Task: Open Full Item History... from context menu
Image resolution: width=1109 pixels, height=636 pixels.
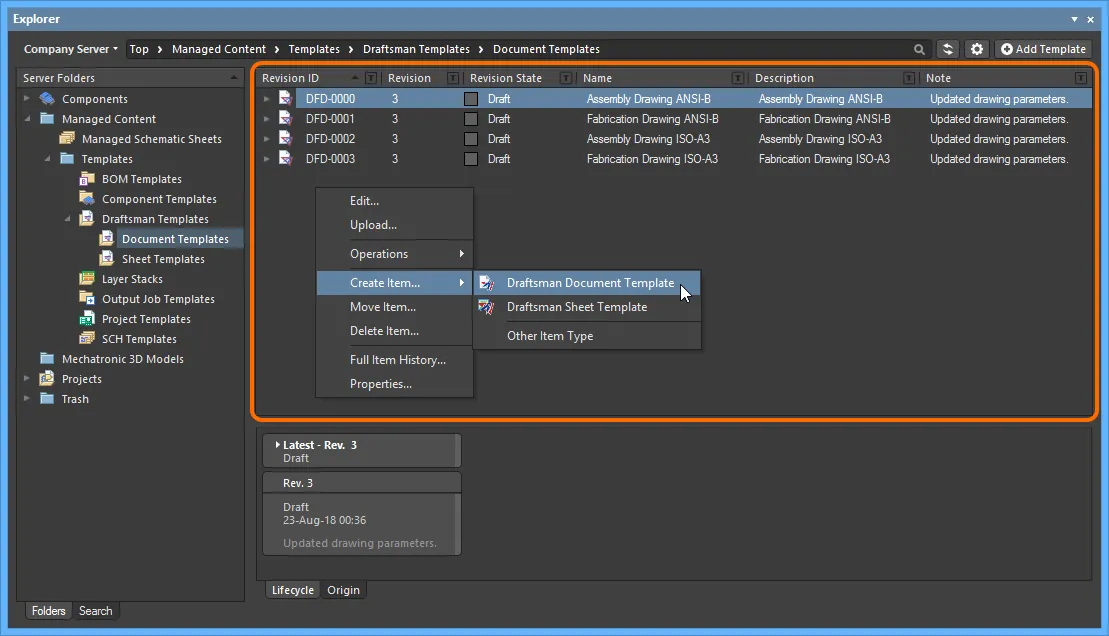Action: [395, 360]
